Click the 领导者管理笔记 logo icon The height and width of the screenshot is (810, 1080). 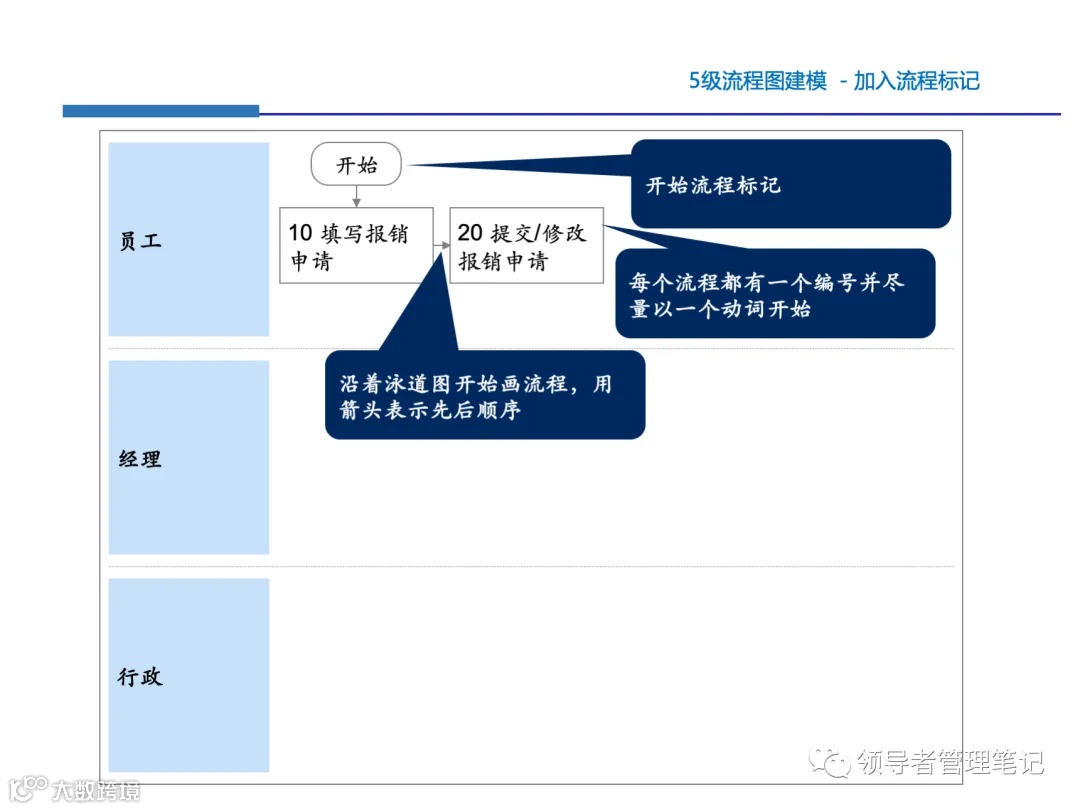(x=830, y=764)
